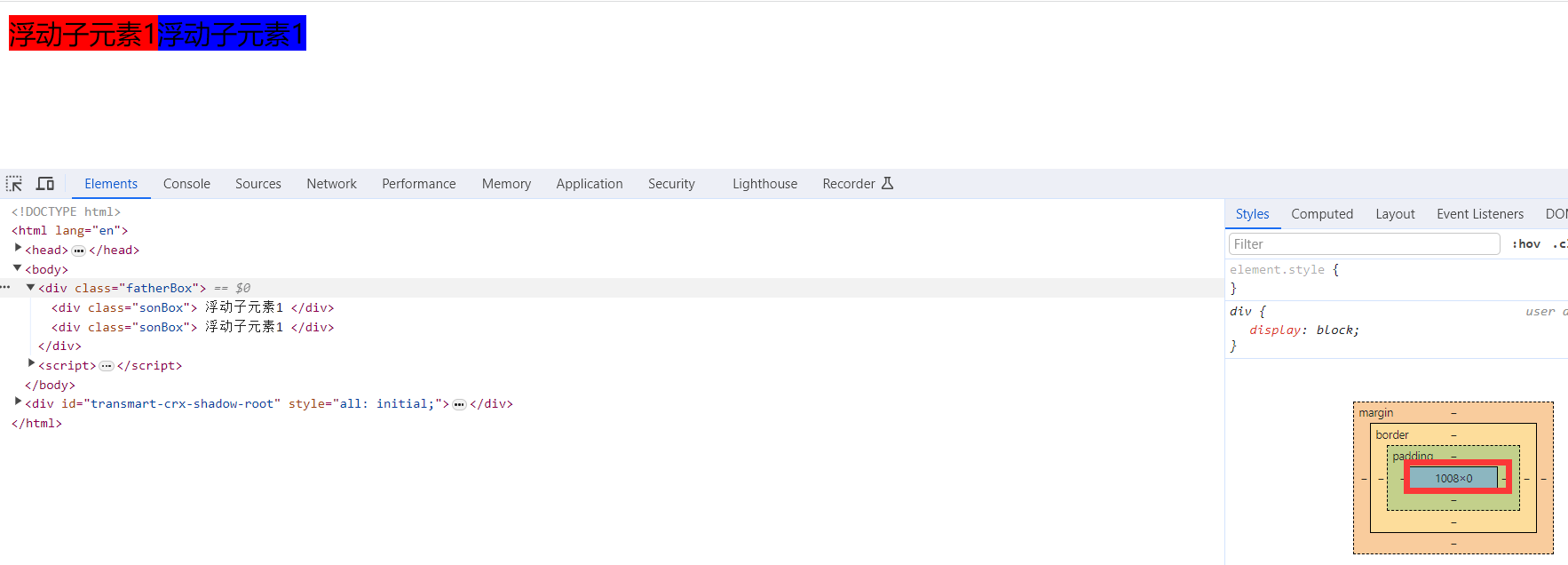The image size is (1568, 565).
Task: Activate the inspect element picker icon
Action: pyautogui.click(x=14, y=184)
